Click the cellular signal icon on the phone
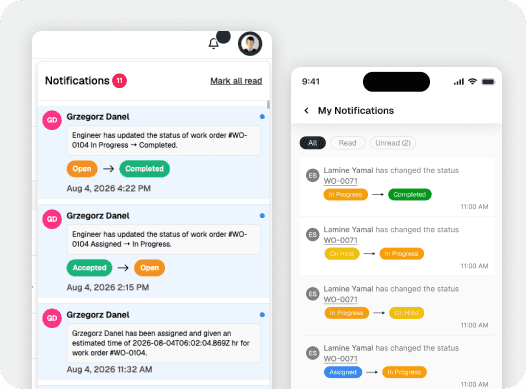Image resolution: width=526 pixels, height=389 pixels. pos(459,81)
